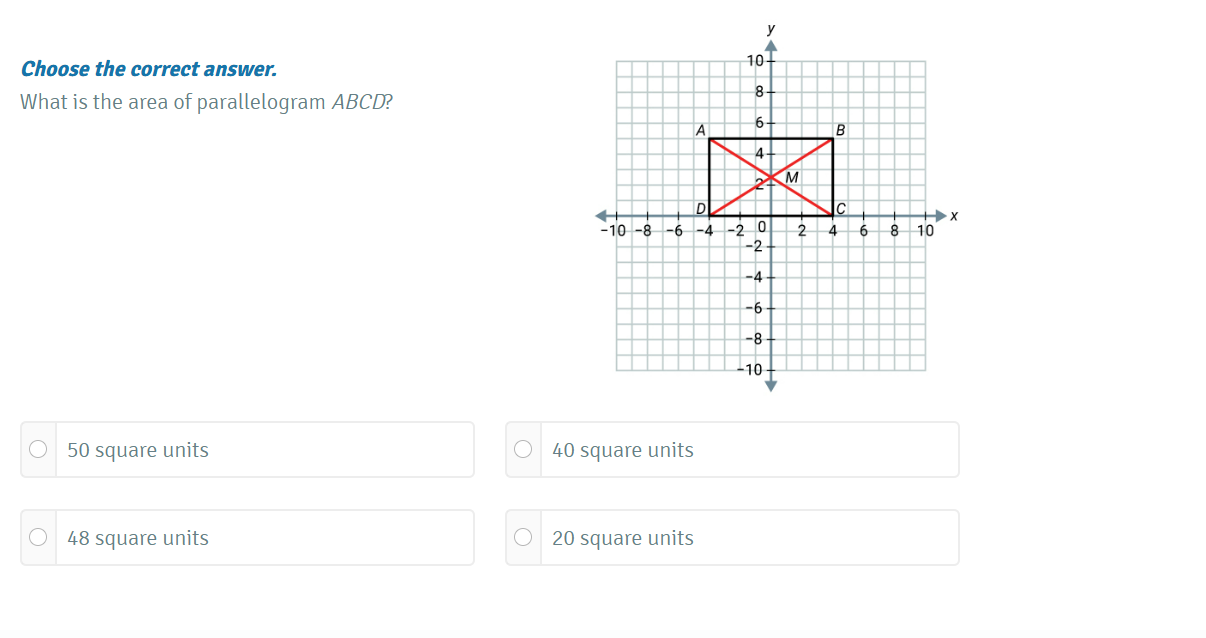Screen dimensions: 1206x638
Task: Click the upward arrowhead on the y-axis
Action: tap(770, 44)
